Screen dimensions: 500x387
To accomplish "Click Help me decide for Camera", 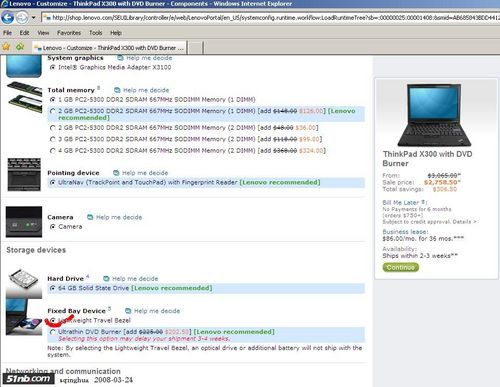I will (x=119, y=217).
